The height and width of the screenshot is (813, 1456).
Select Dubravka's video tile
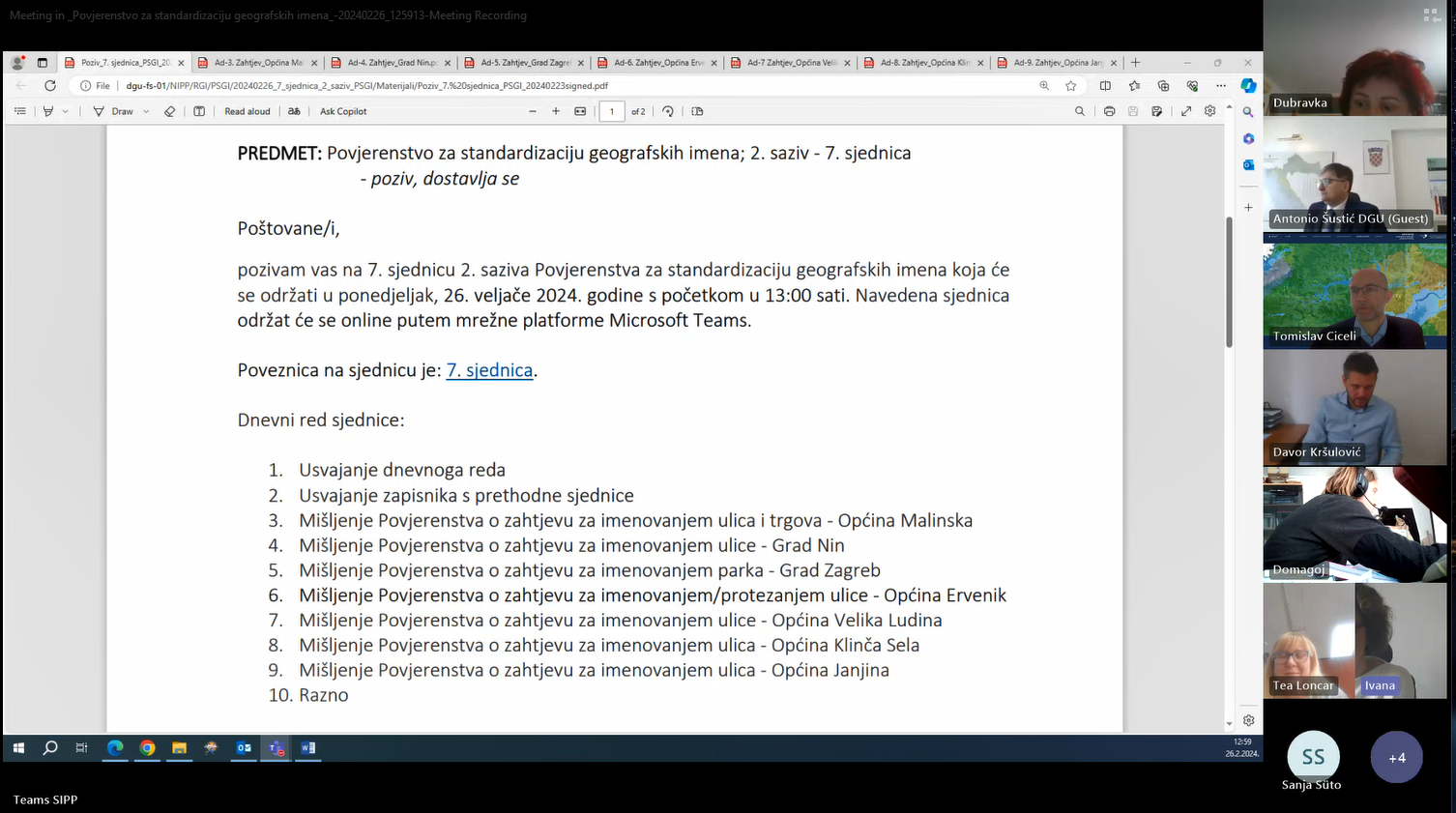coord(1354,58)
